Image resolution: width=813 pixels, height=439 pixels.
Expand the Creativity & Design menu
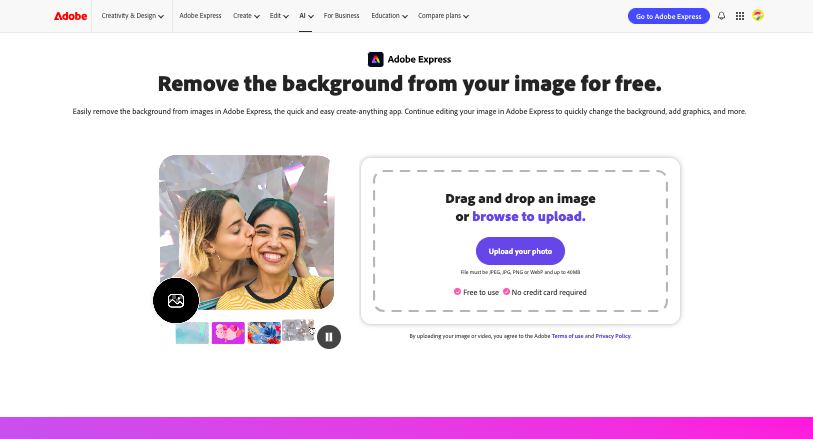[133, 16]
